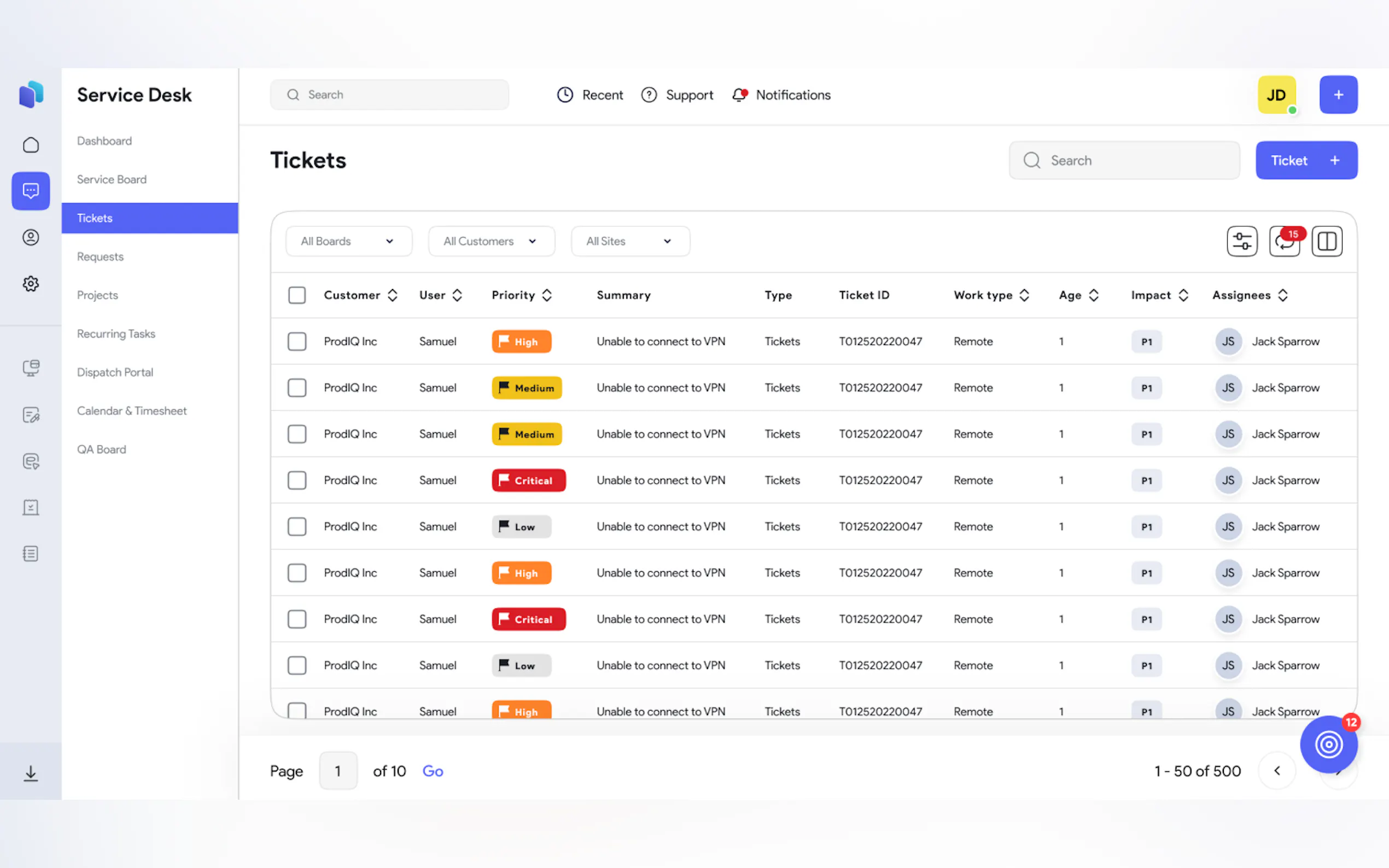Open the All Customers dropdown
This screenshot has width=1389, height=868.
(x=491, y=241)
